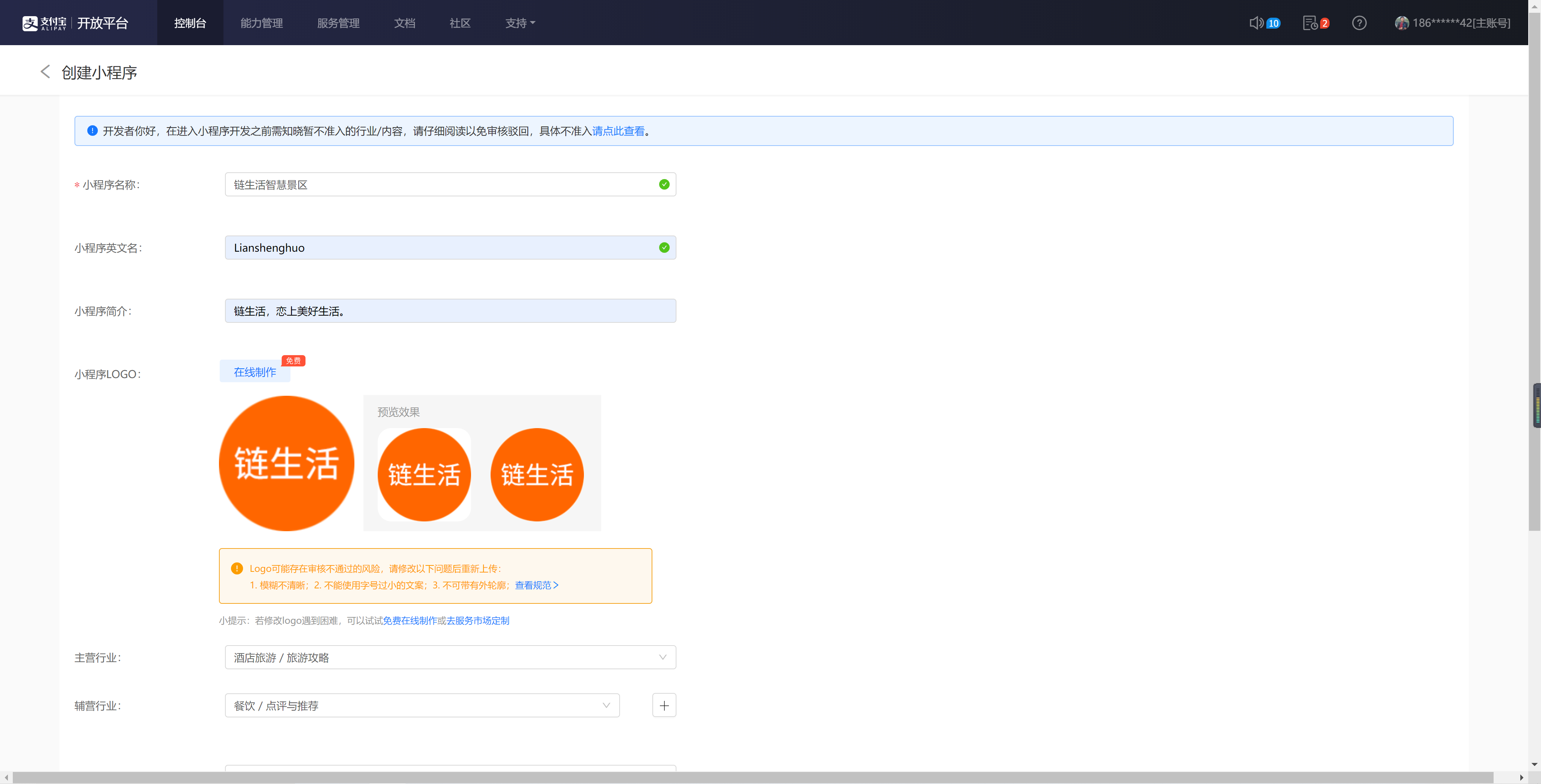Click the large 链生活 logo upload thumbnail
The height and width of the screenshot is (784, 1541).
[287, 463]
